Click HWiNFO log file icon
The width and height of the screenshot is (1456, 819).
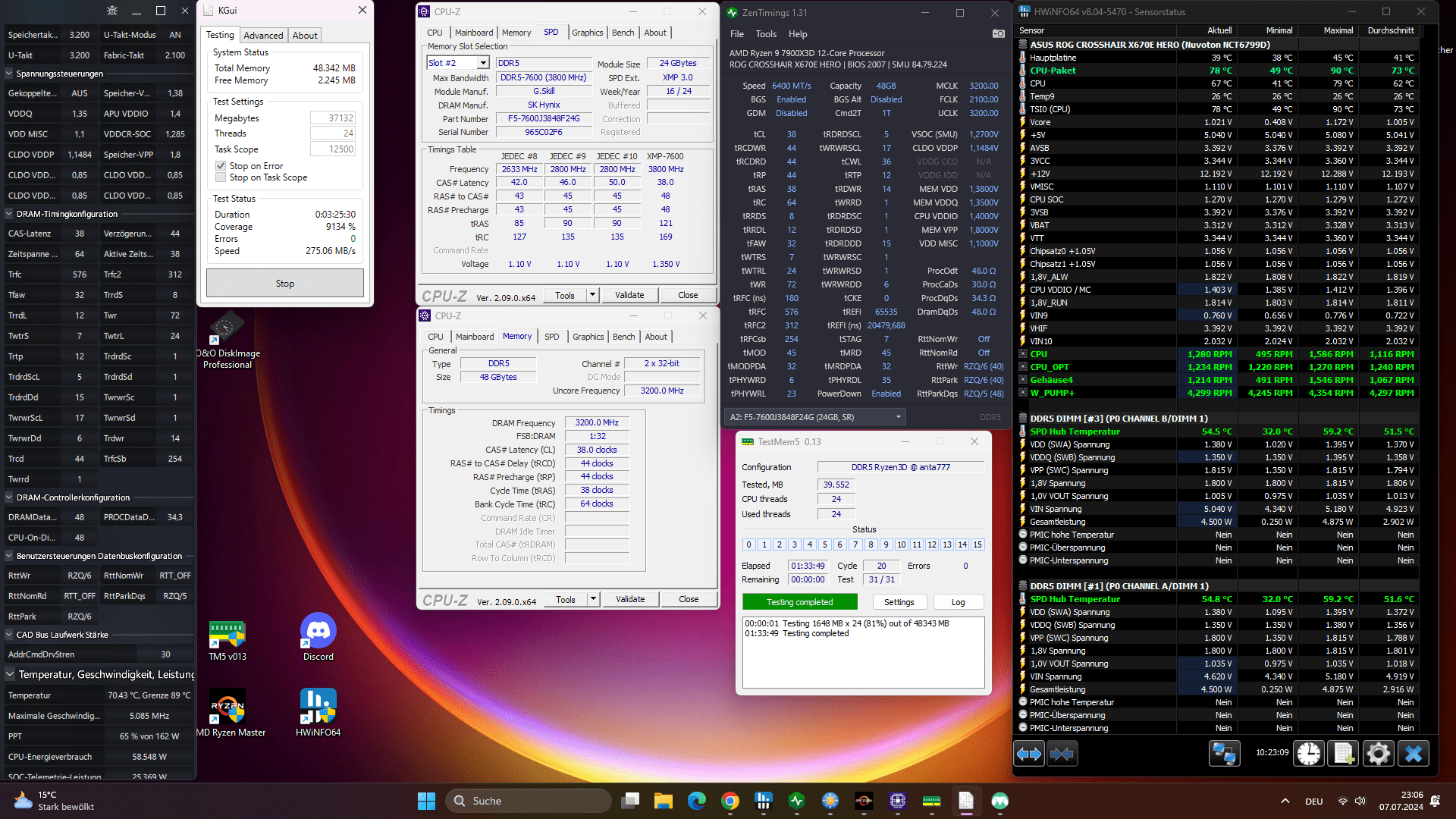(x=1342, y=754)
